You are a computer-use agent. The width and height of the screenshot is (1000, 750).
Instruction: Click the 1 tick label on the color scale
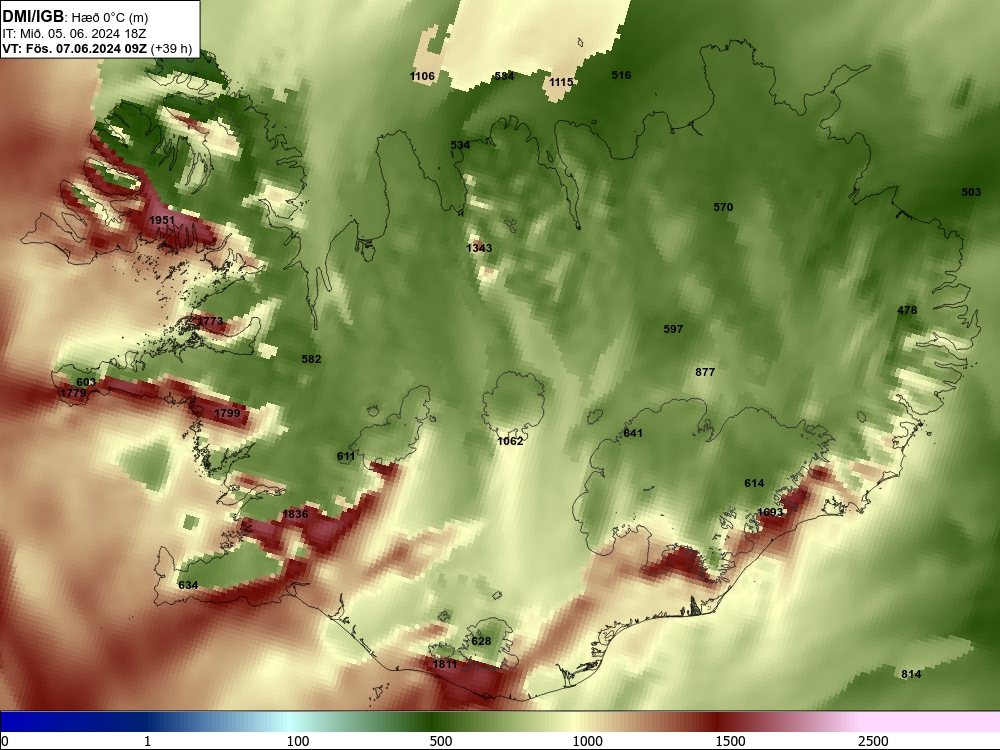147,741
